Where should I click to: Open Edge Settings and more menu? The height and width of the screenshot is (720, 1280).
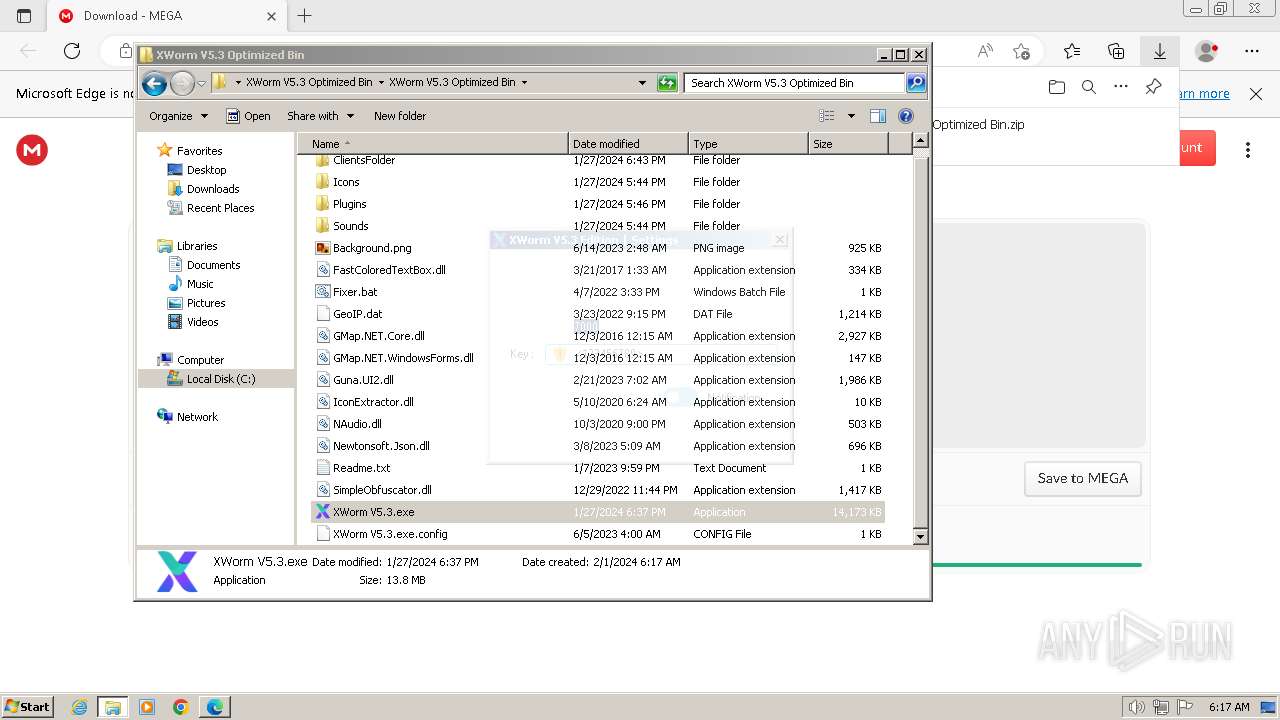click(x=1252, y=51)
